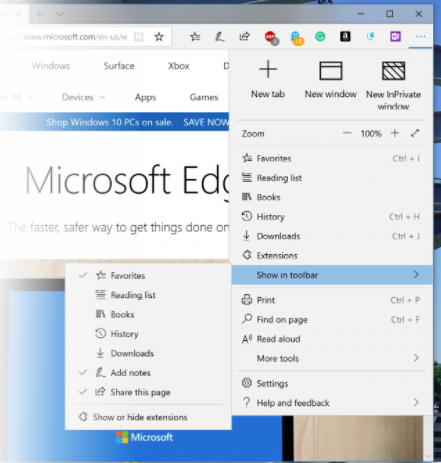
Task: Click Show or hide extensions
Action: pyautogui.click(x=148, y=417)
